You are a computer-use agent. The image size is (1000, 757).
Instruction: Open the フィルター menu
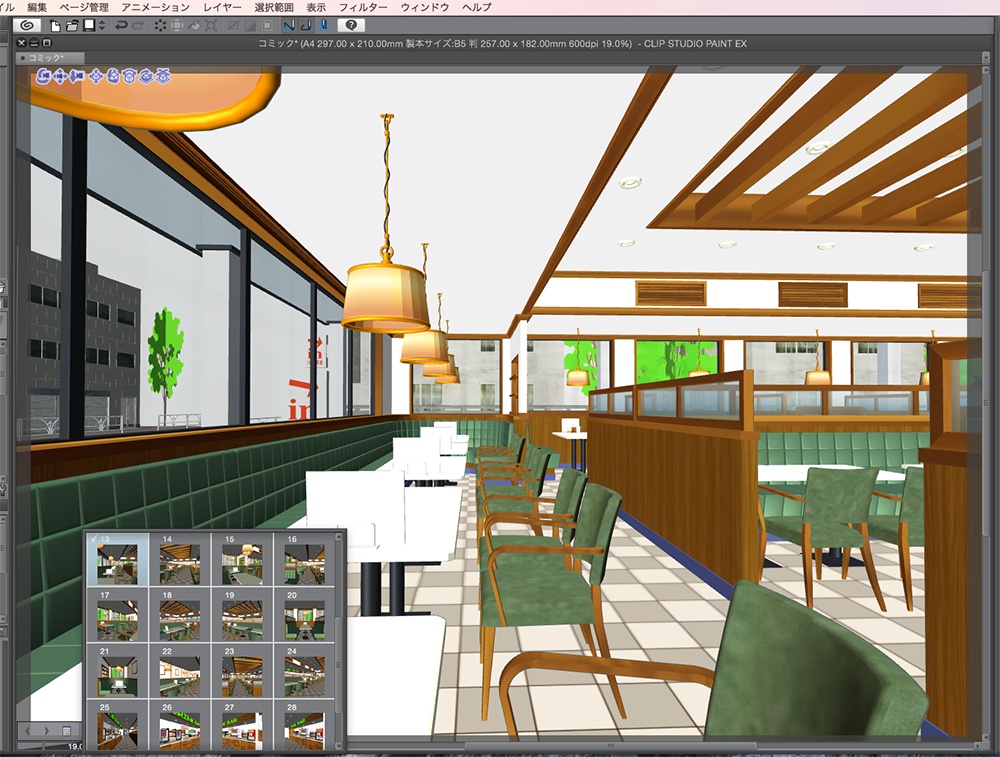(x=363, y=8)
